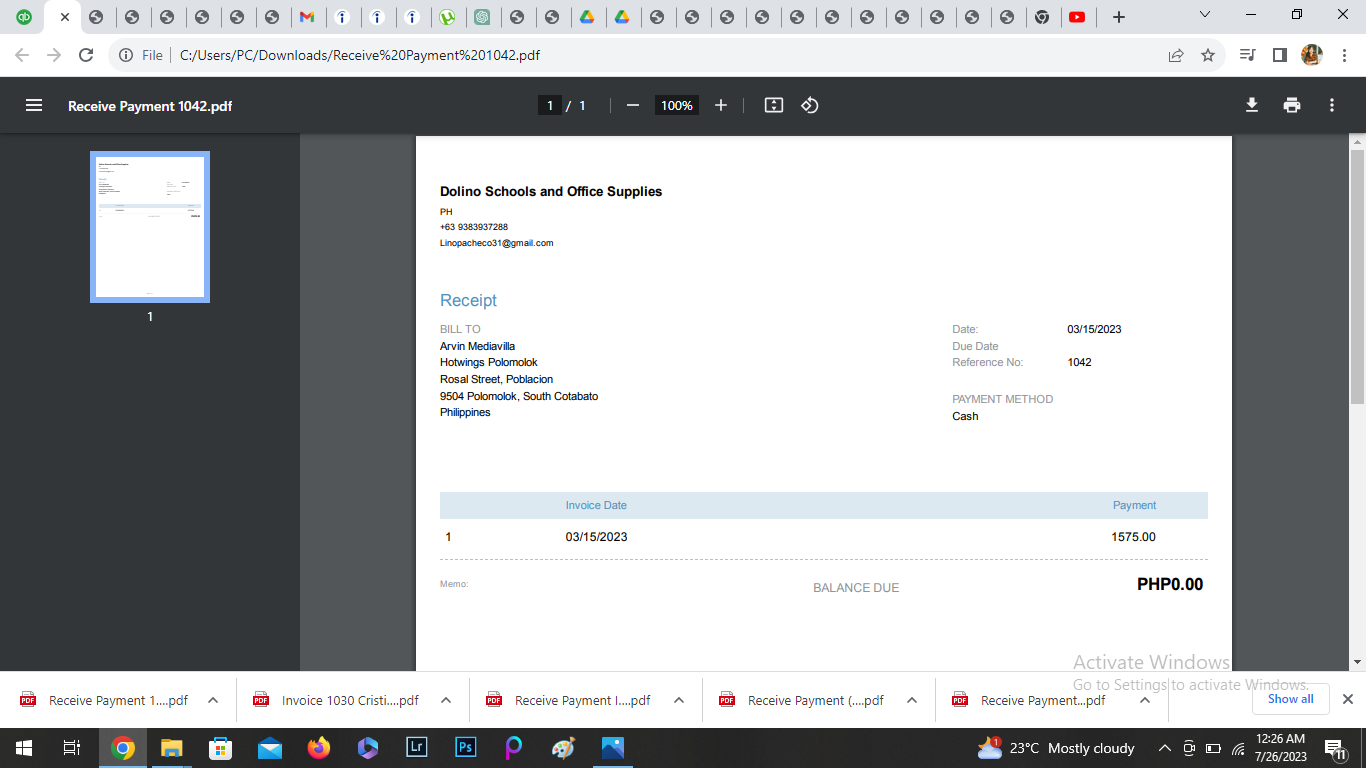Expand options for Receive Payment (....pdf download
1366x768 pixels.
912,700
